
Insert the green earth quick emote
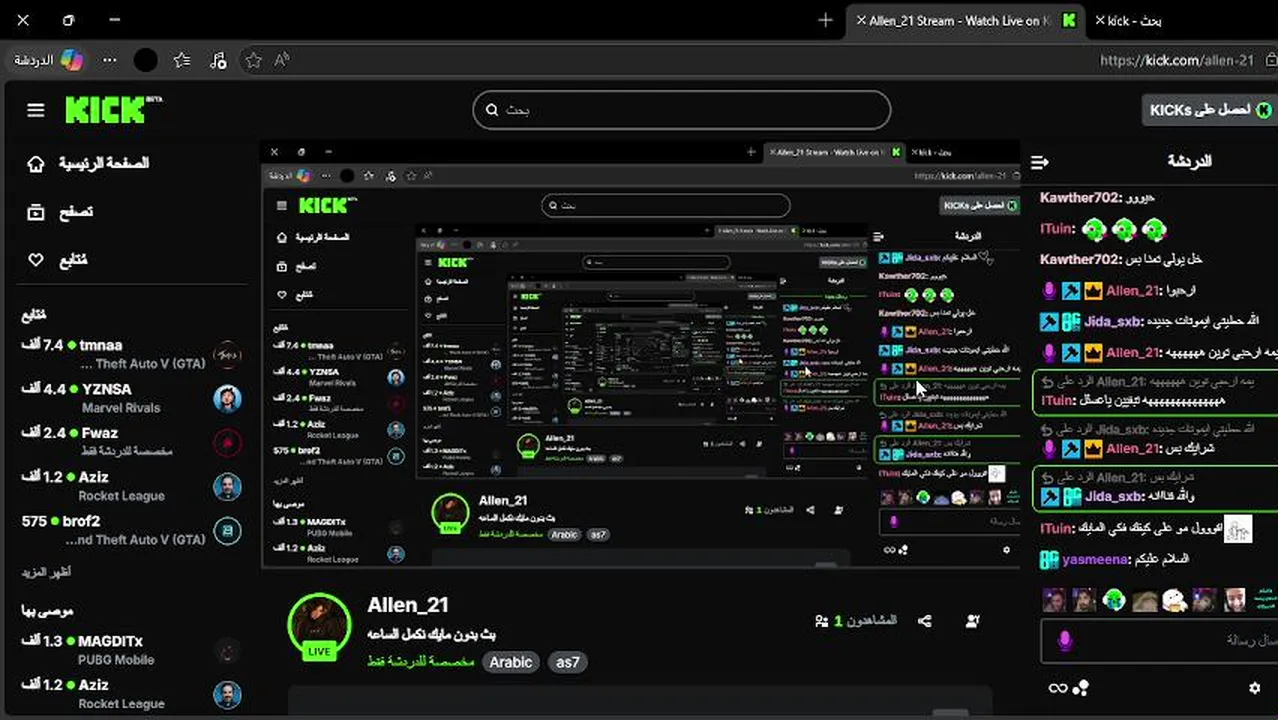(1114, 600)
